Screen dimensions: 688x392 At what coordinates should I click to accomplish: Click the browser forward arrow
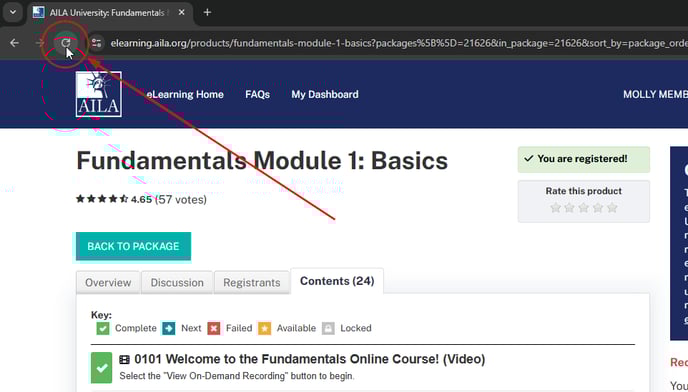coord(40,43)
